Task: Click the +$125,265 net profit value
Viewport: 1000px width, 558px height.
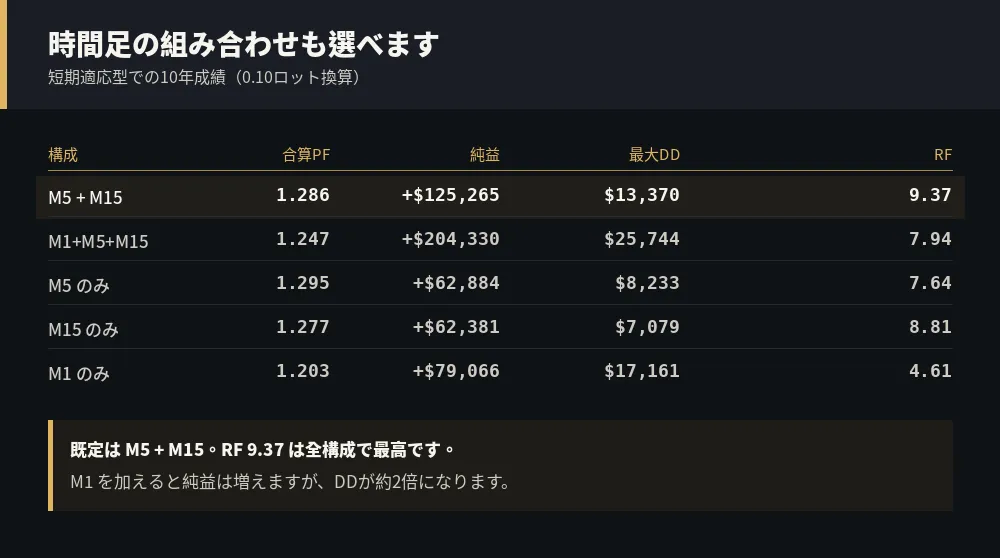Action: [x=451, y=195]
